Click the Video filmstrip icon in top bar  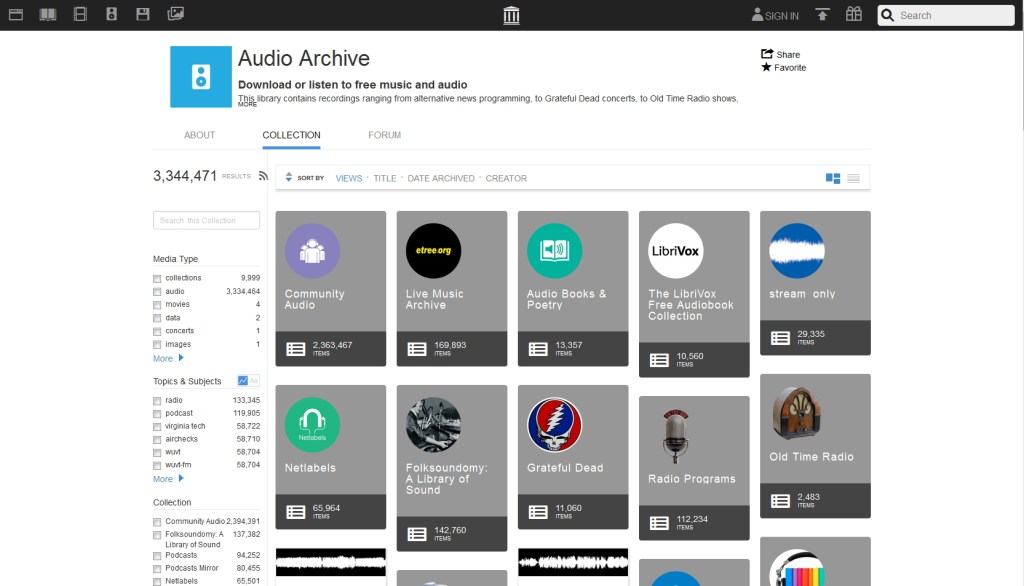click(80, 14)
